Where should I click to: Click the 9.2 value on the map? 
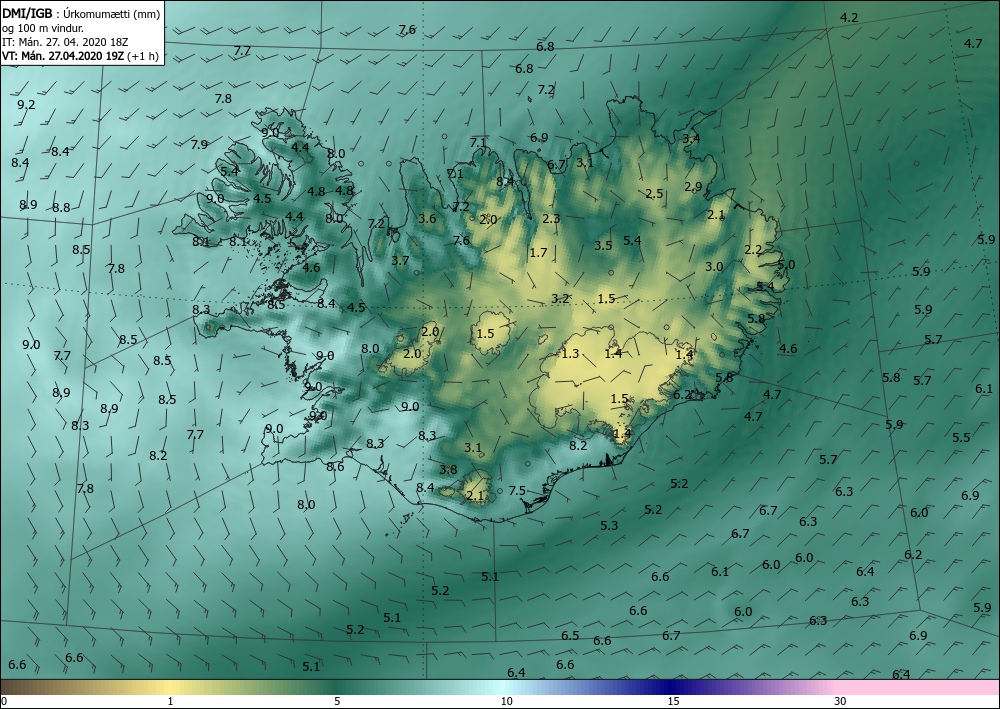(26, 105)
